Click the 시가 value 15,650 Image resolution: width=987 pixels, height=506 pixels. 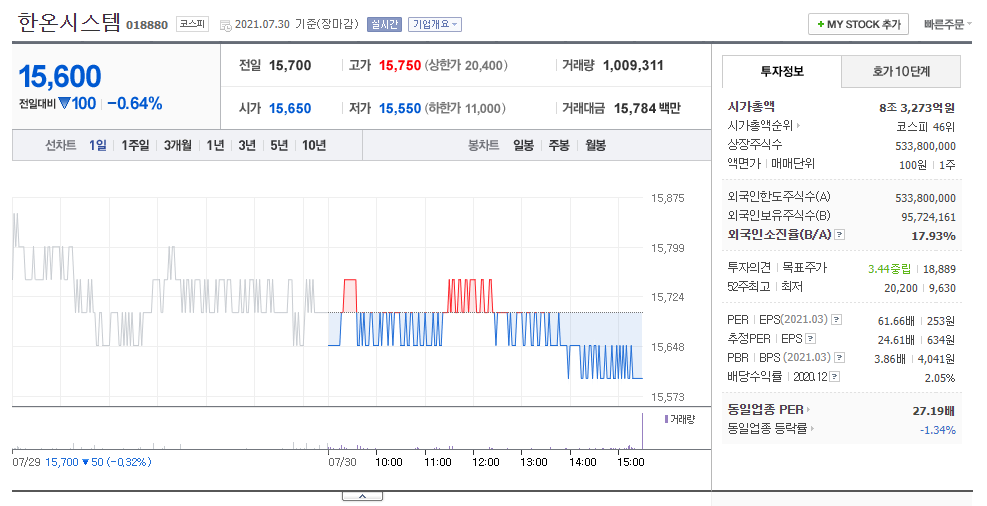(290, 108)
